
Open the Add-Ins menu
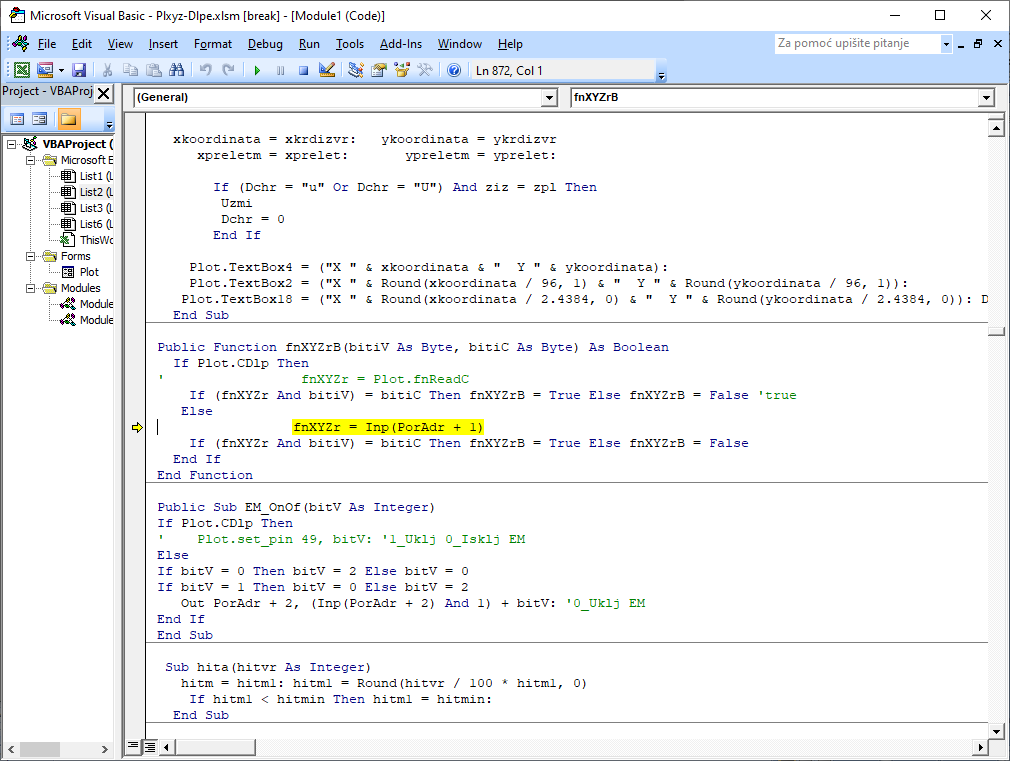tap(401, 44)
